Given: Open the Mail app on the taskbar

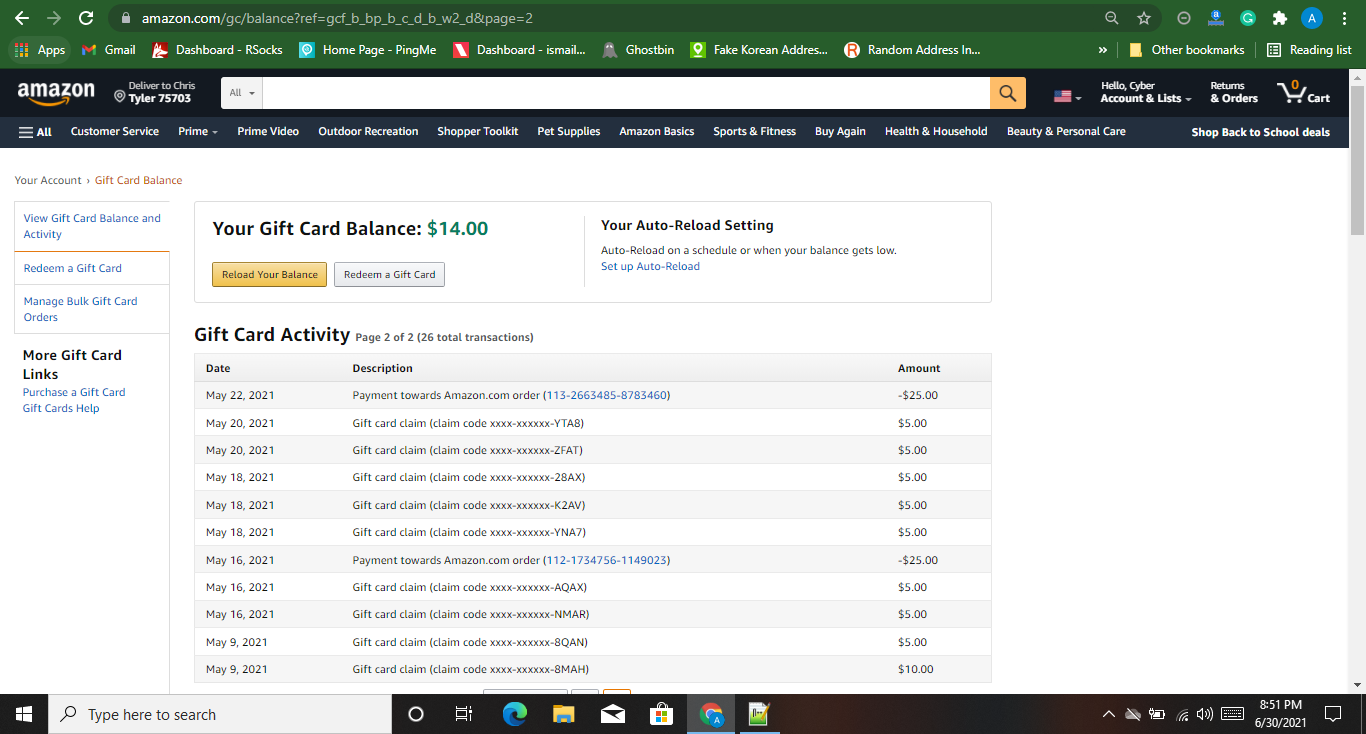Looking at the screenshot, I should (613, 714).
